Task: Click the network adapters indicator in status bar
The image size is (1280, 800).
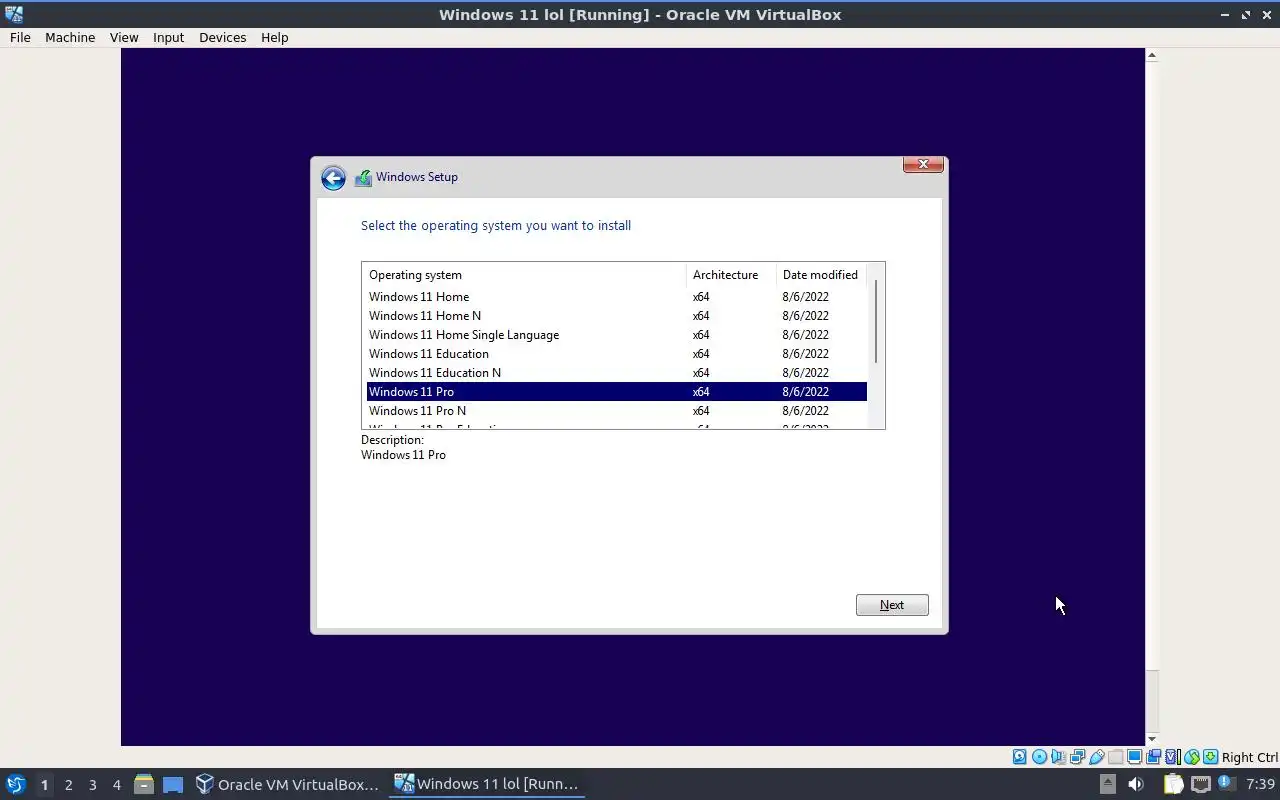Action: [1077, 757]
